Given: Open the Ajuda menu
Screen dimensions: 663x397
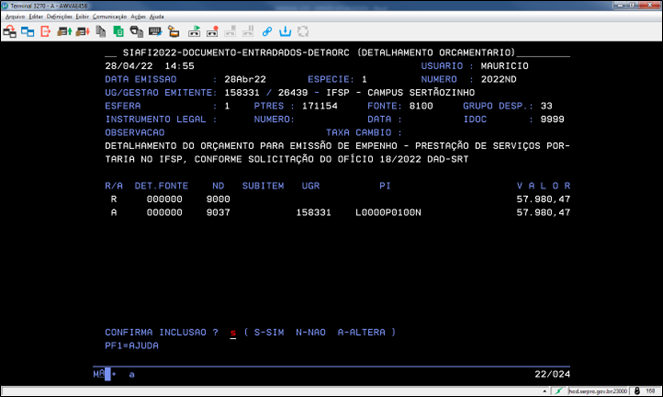Looking at the screenshot, I should 156,16.
